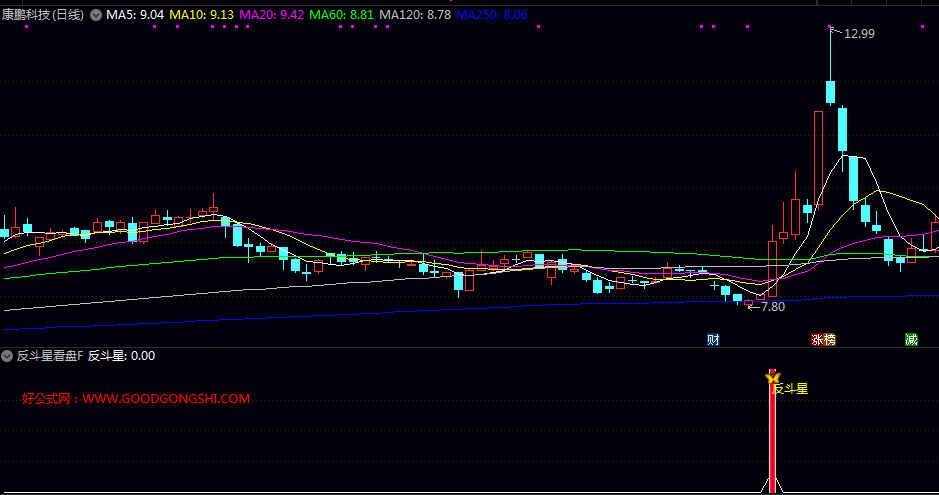Click the 反斗星看盘F indicator name
This screenshot has height=495, width=939.
[50, 356]
